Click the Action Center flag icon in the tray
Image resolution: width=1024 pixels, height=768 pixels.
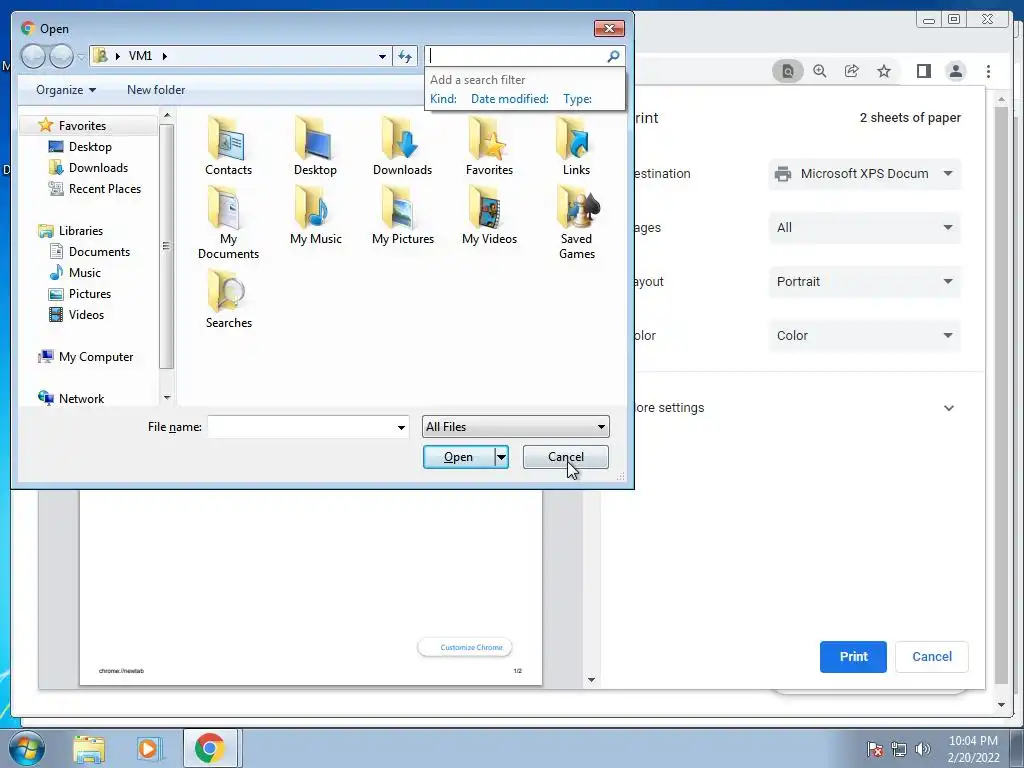874,749
